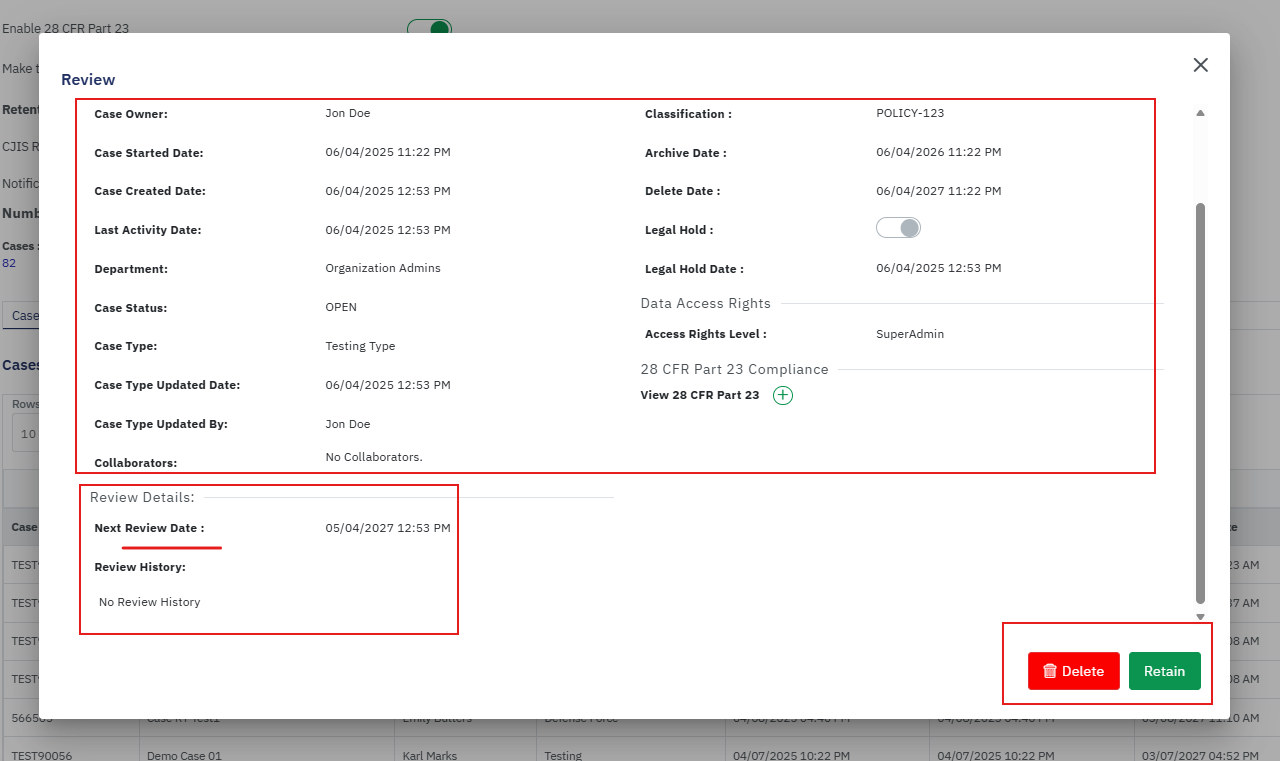1280x761 pixels.
Task: Open the cases count link 82
Action: (x=9, y=263)
